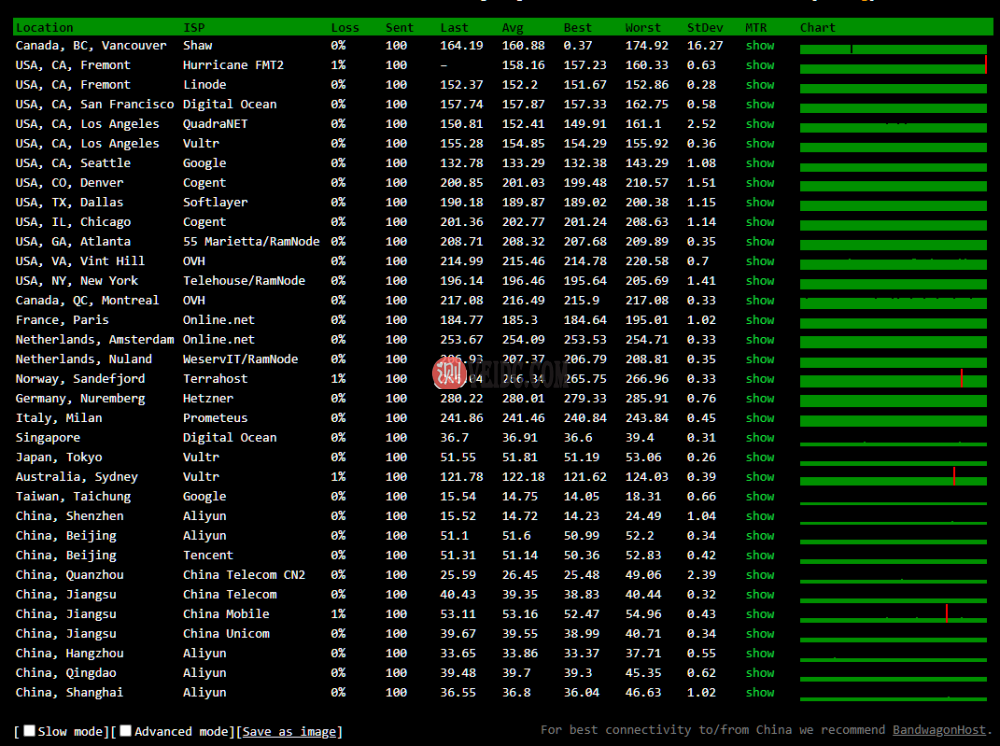Show MTR for the Dallas Softlayer row
The height and width of the screenshot is (746, 1000).
coord(760,202)
